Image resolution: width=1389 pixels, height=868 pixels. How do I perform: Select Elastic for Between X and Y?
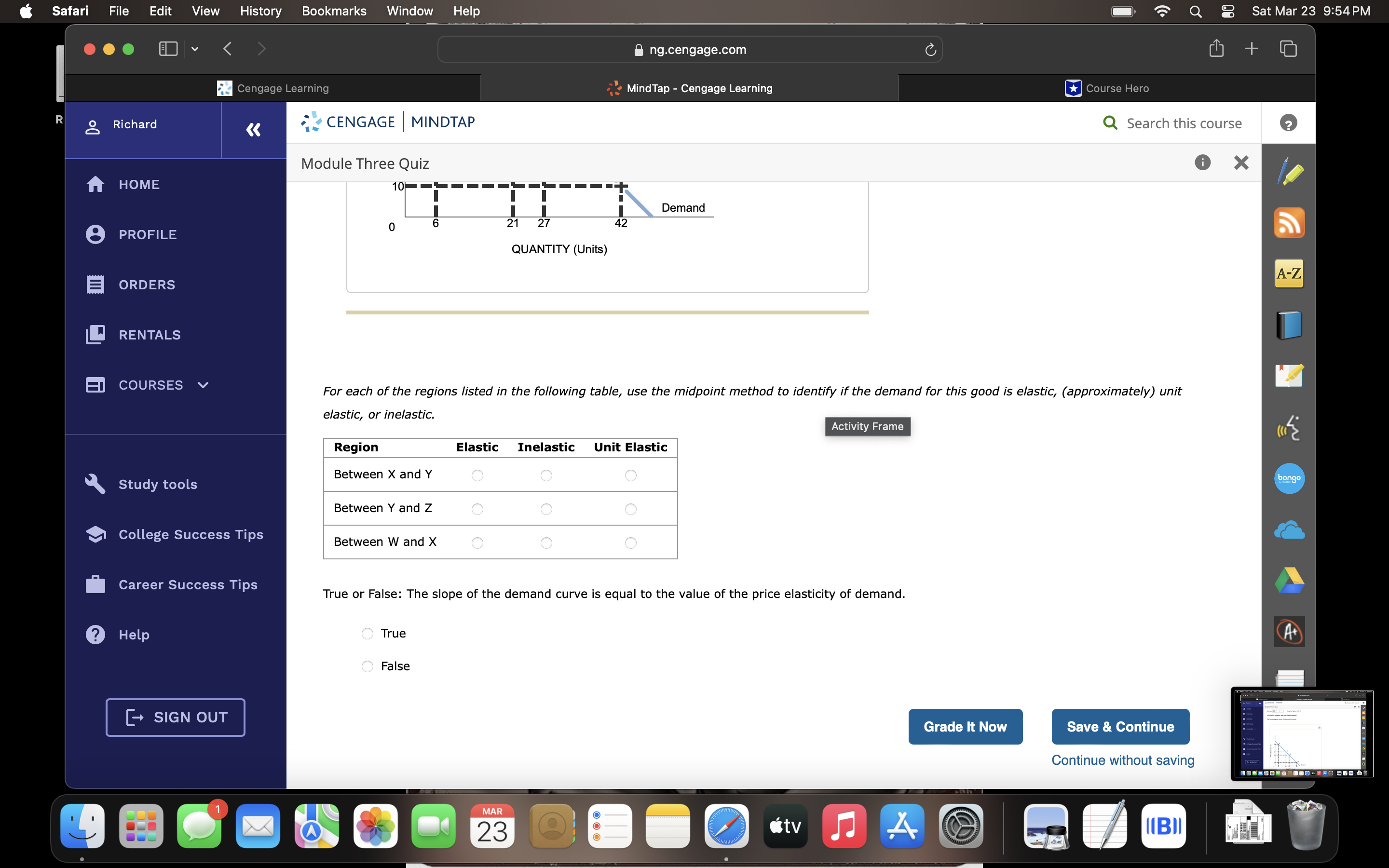tap(477, 475)
